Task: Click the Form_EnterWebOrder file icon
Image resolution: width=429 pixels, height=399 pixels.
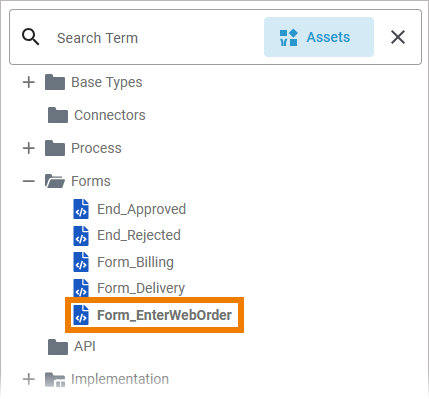Action: 81,315
